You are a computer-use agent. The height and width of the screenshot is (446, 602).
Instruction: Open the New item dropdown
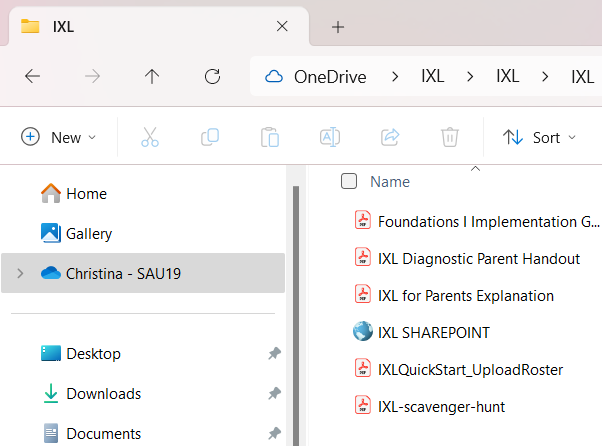tap(58, 137)
